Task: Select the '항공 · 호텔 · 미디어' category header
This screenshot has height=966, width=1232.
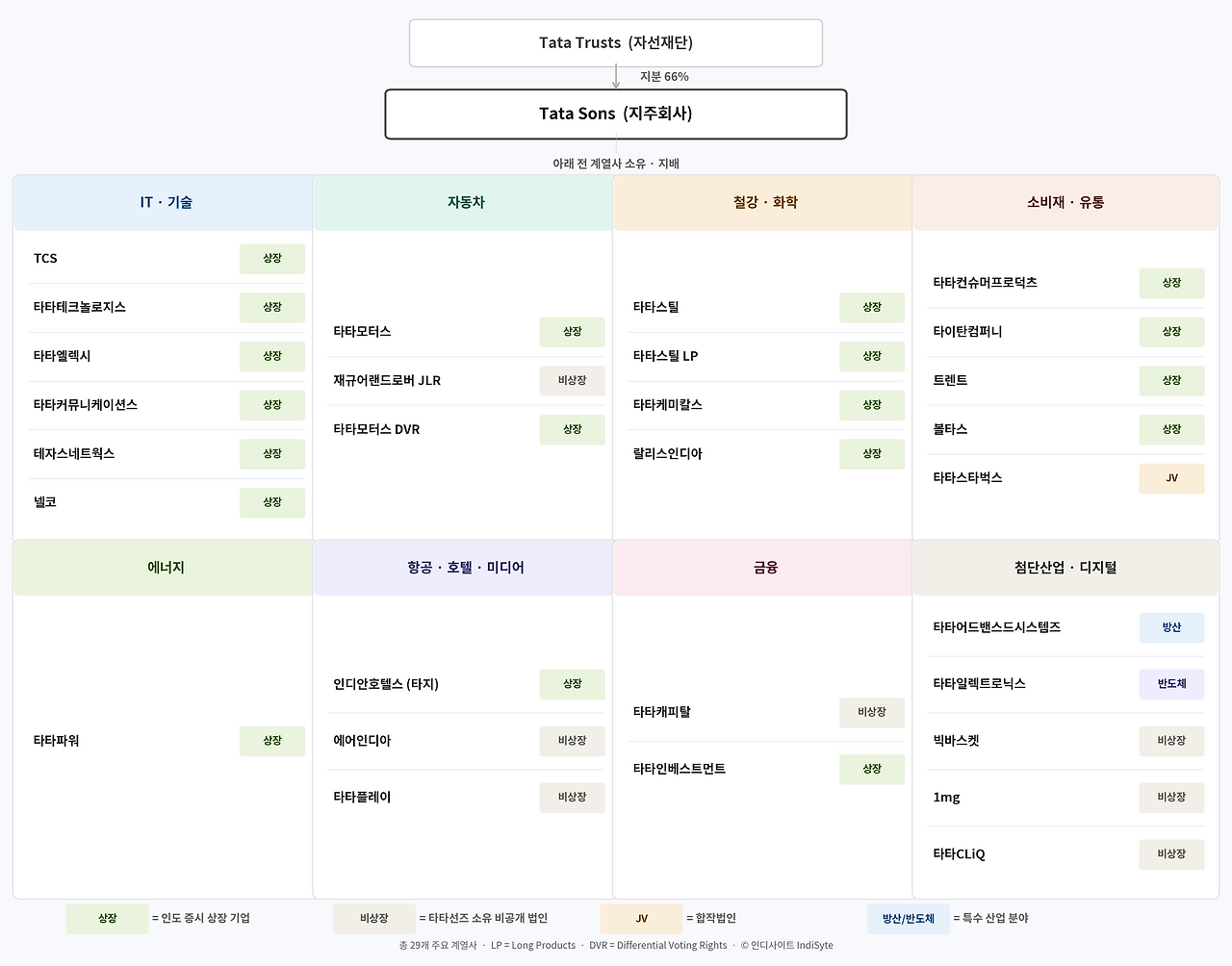Action: tap(463, 569)
